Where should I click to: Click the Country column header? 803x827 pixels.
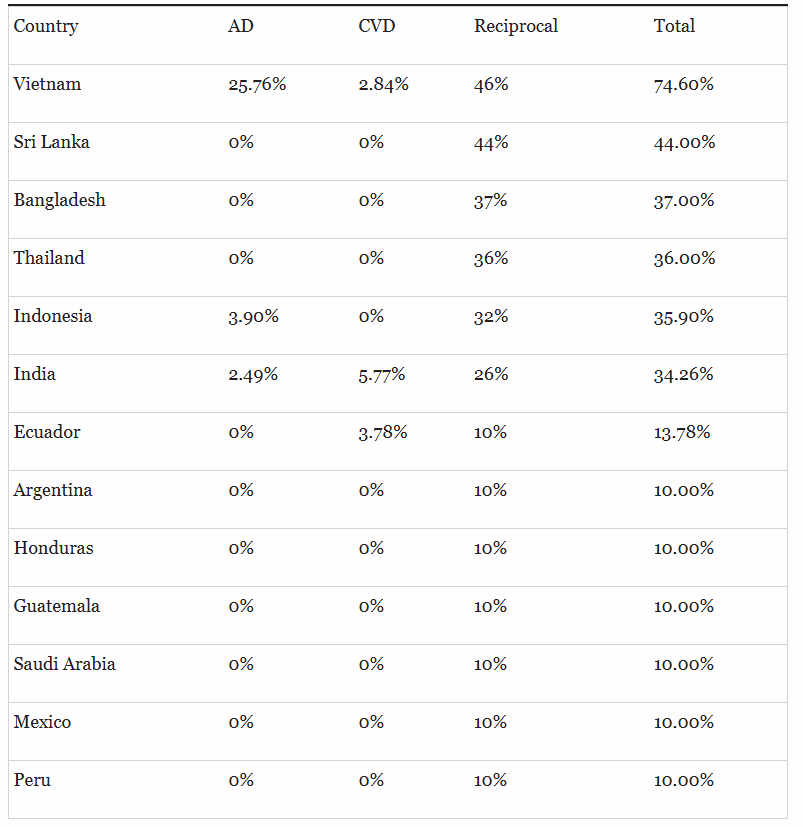(x=46, y=26)
